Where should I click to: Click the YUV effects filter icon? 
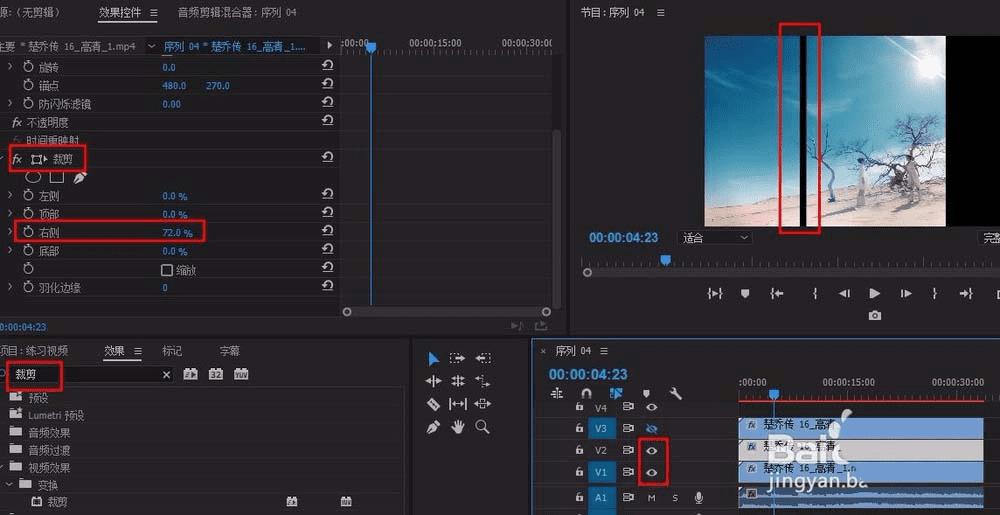241,374
